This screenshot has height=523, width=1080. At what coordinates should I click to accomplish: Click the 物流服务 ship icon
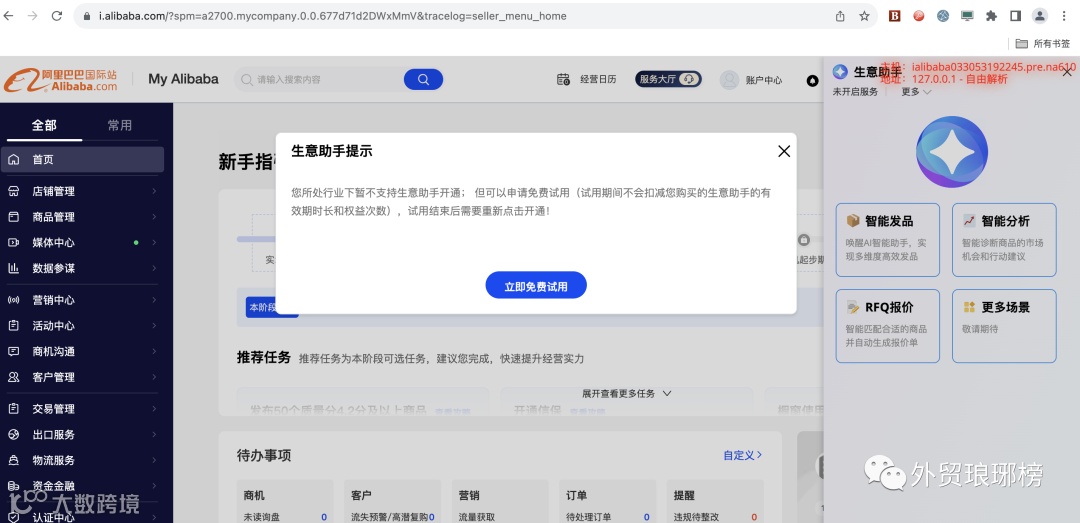click(14, 460)
